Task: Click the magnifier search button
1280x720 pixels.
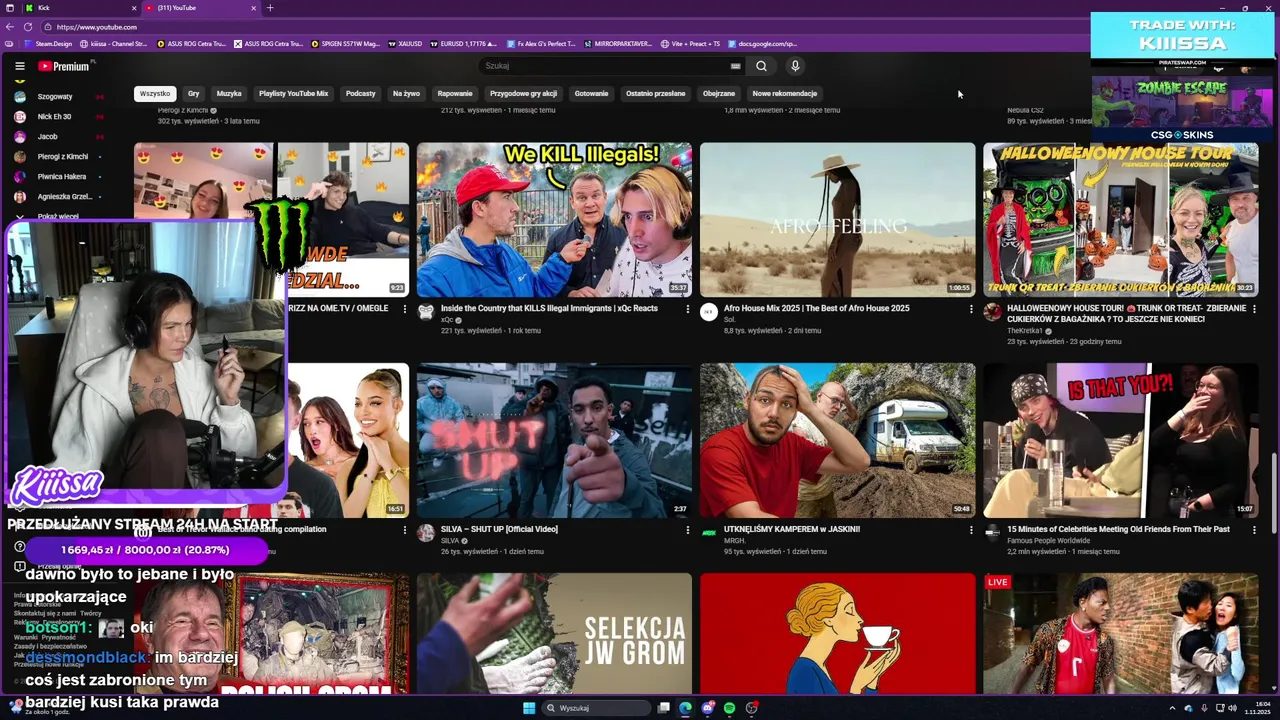Action: point(761,66)
